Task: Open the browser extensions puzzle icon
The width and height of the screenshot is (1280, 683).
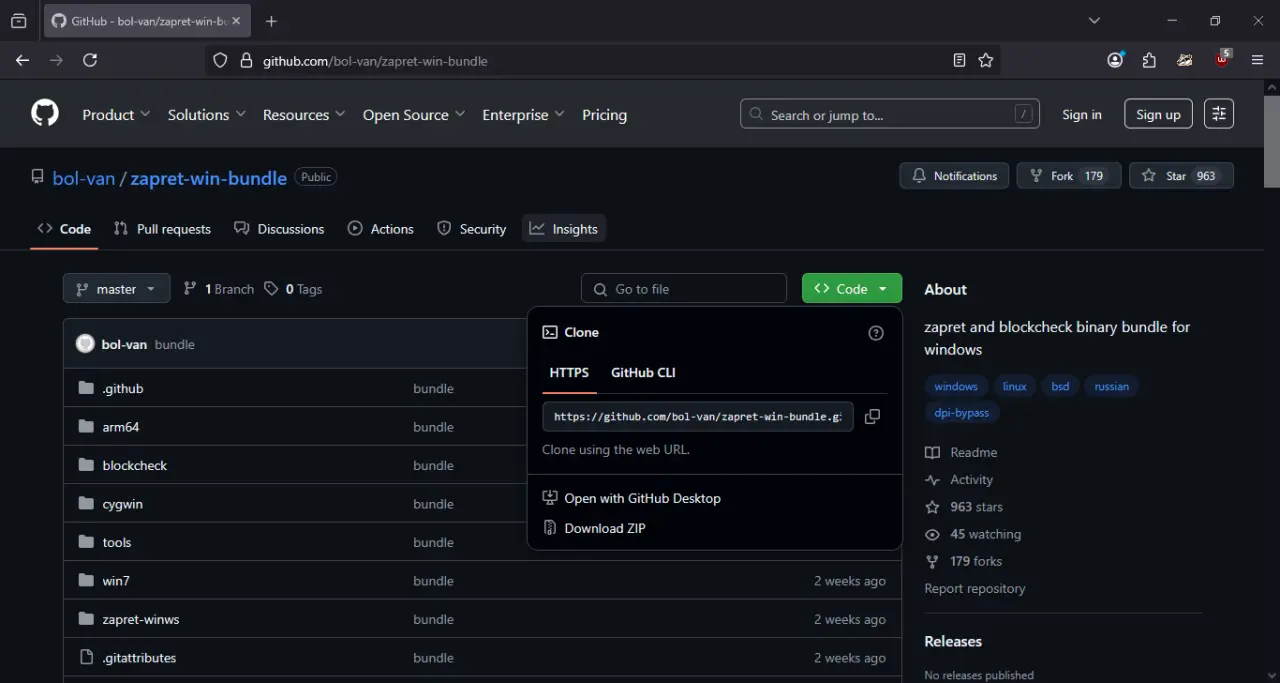Action: (x=1149, y=60)
